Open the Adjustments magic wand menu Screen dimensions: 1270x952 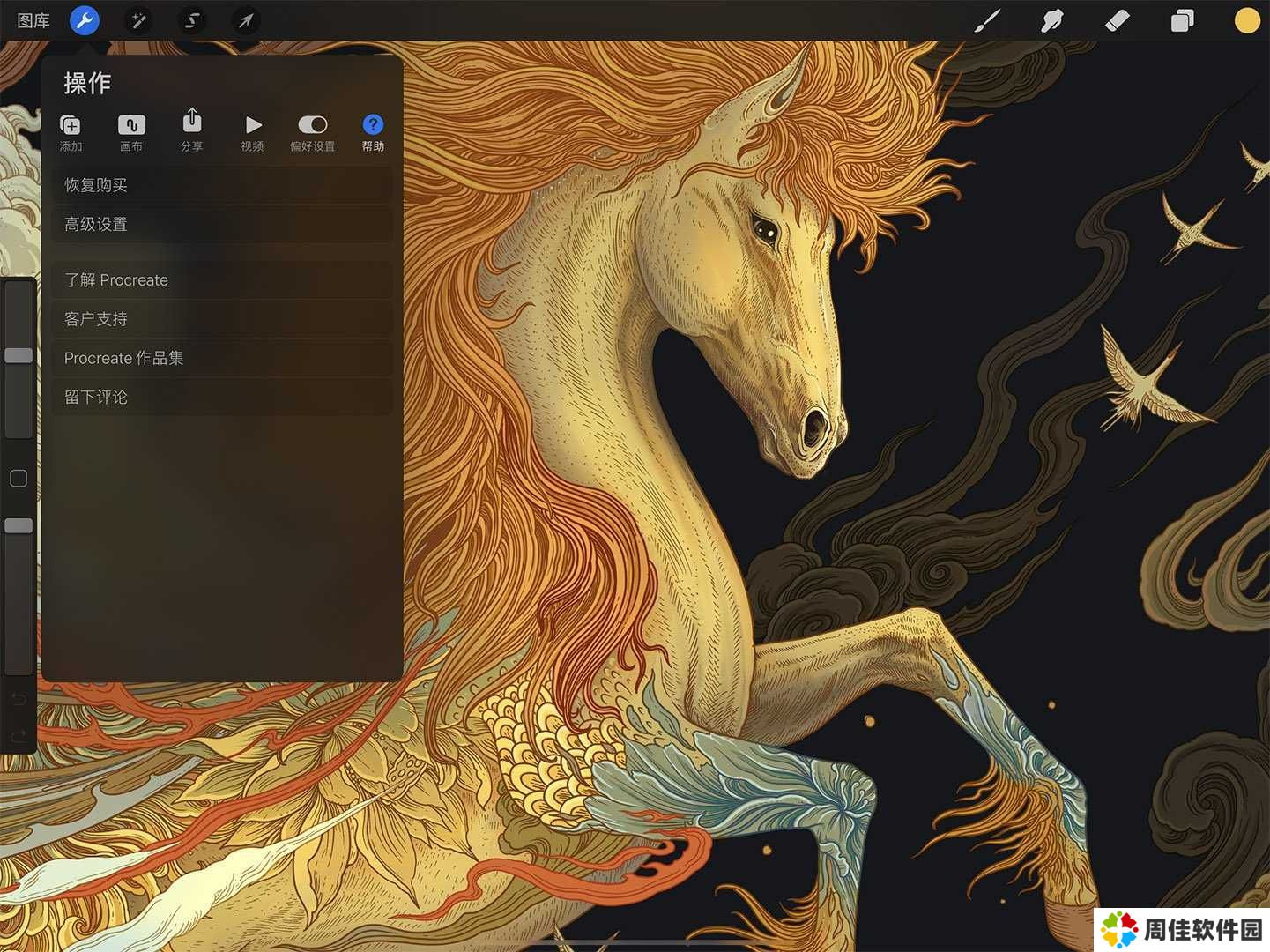pyautogui.click(x=138, y=19)
